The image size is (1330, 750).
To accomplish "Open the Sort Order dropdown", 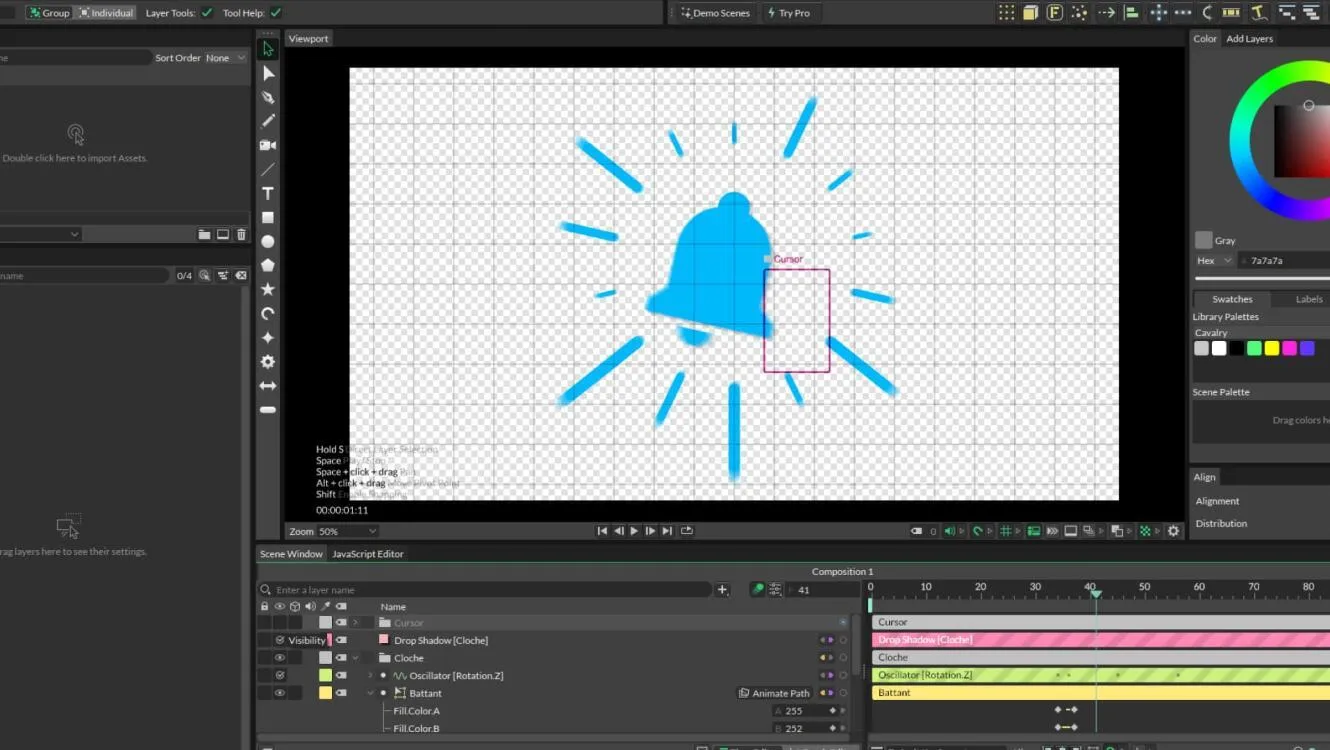I will (225, 58).
